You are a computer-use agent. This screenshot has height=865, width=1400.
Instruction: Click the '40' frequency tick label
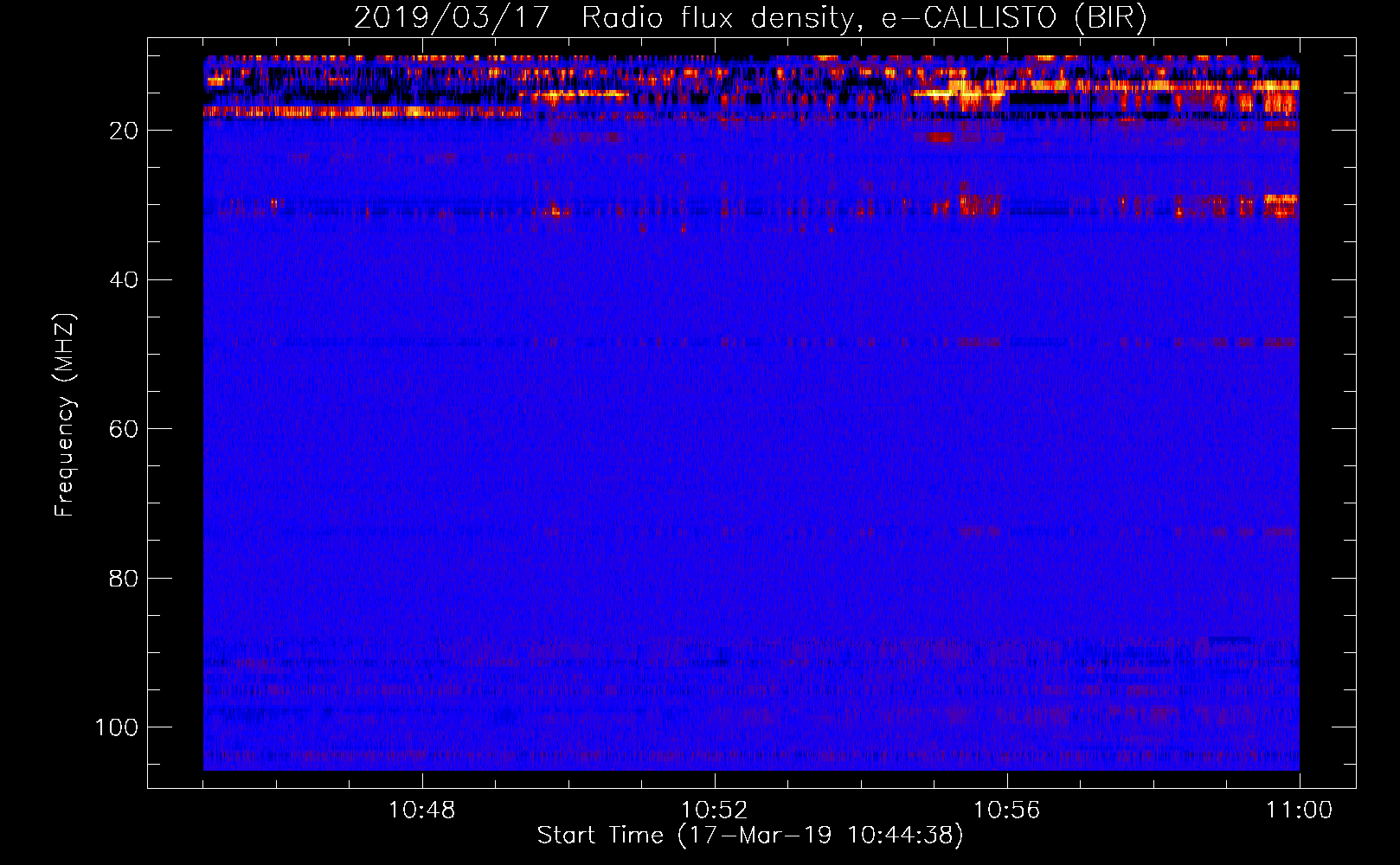(x=124, y=280)
